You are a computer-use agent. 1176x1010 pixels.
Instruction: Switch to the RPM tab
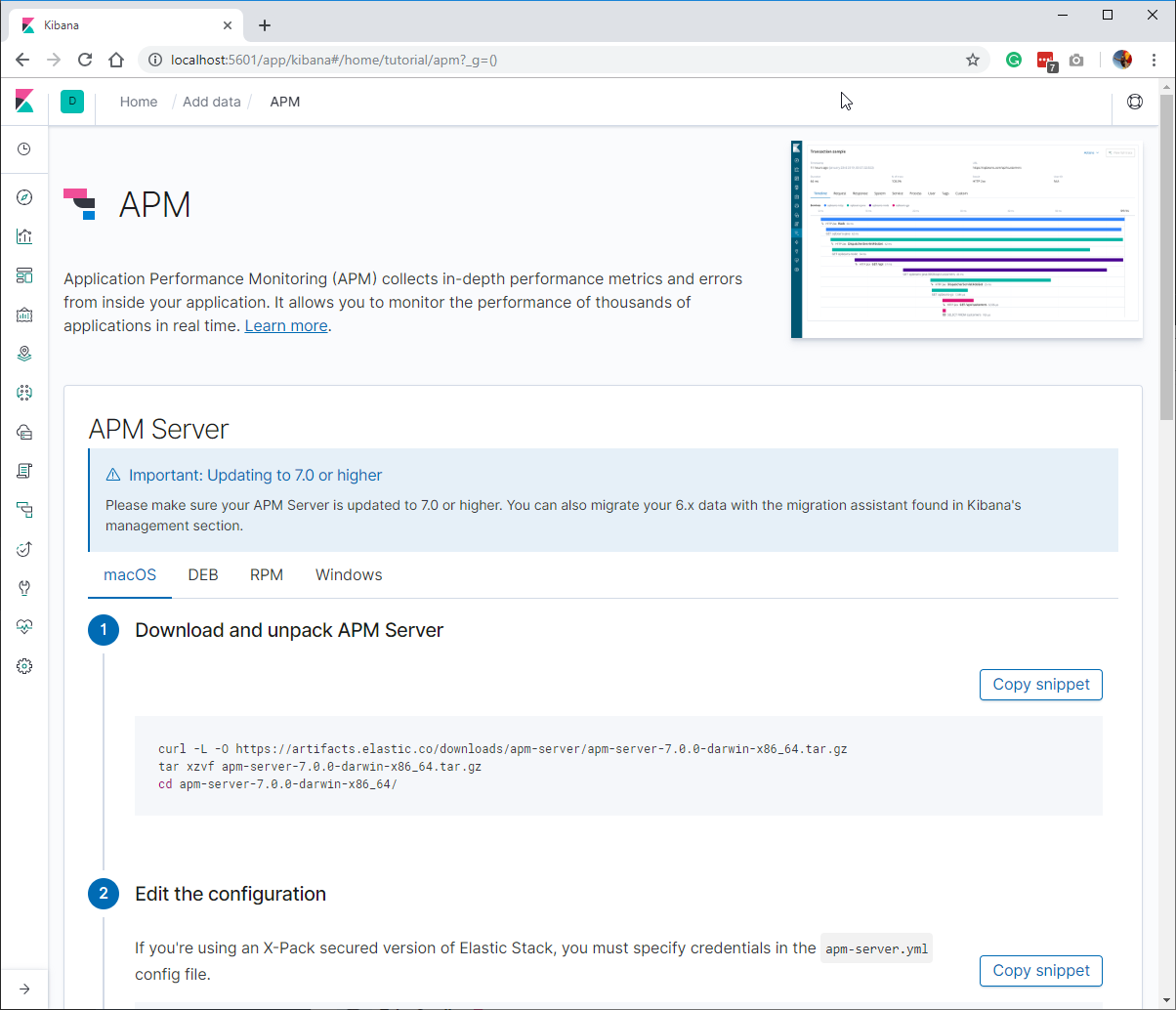[267, 574]
